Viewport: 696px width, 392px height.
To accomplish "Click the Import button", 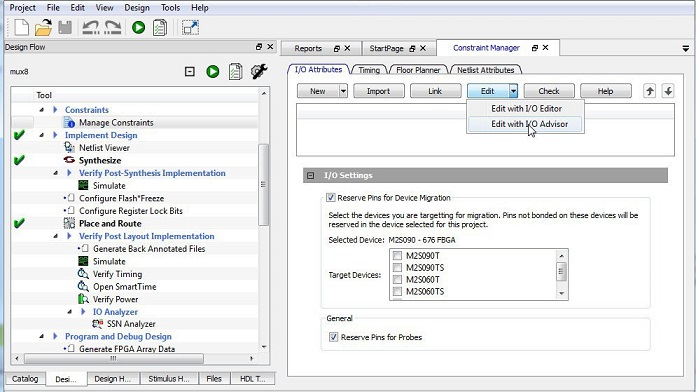I will (379, 91).
